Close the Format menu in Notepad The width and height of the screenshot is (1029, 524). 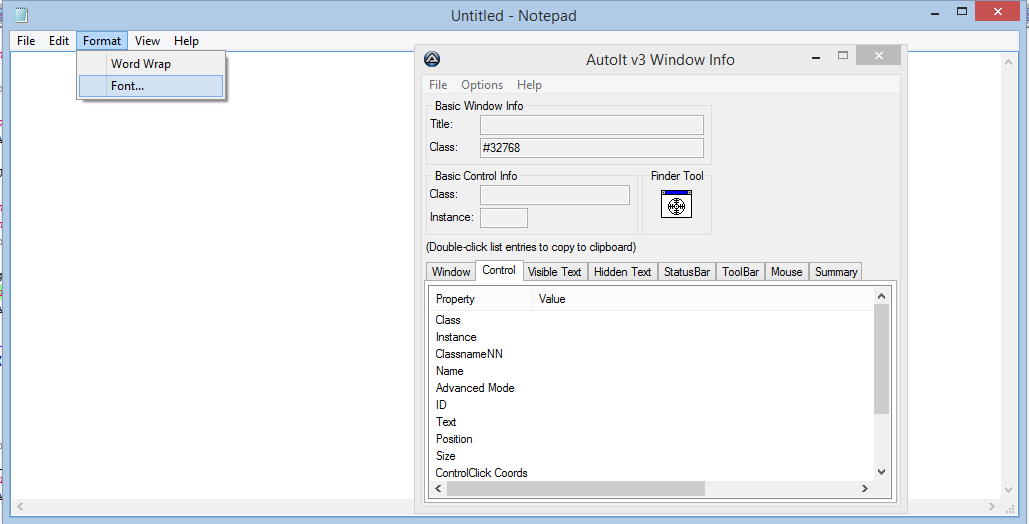click(102, 41)
